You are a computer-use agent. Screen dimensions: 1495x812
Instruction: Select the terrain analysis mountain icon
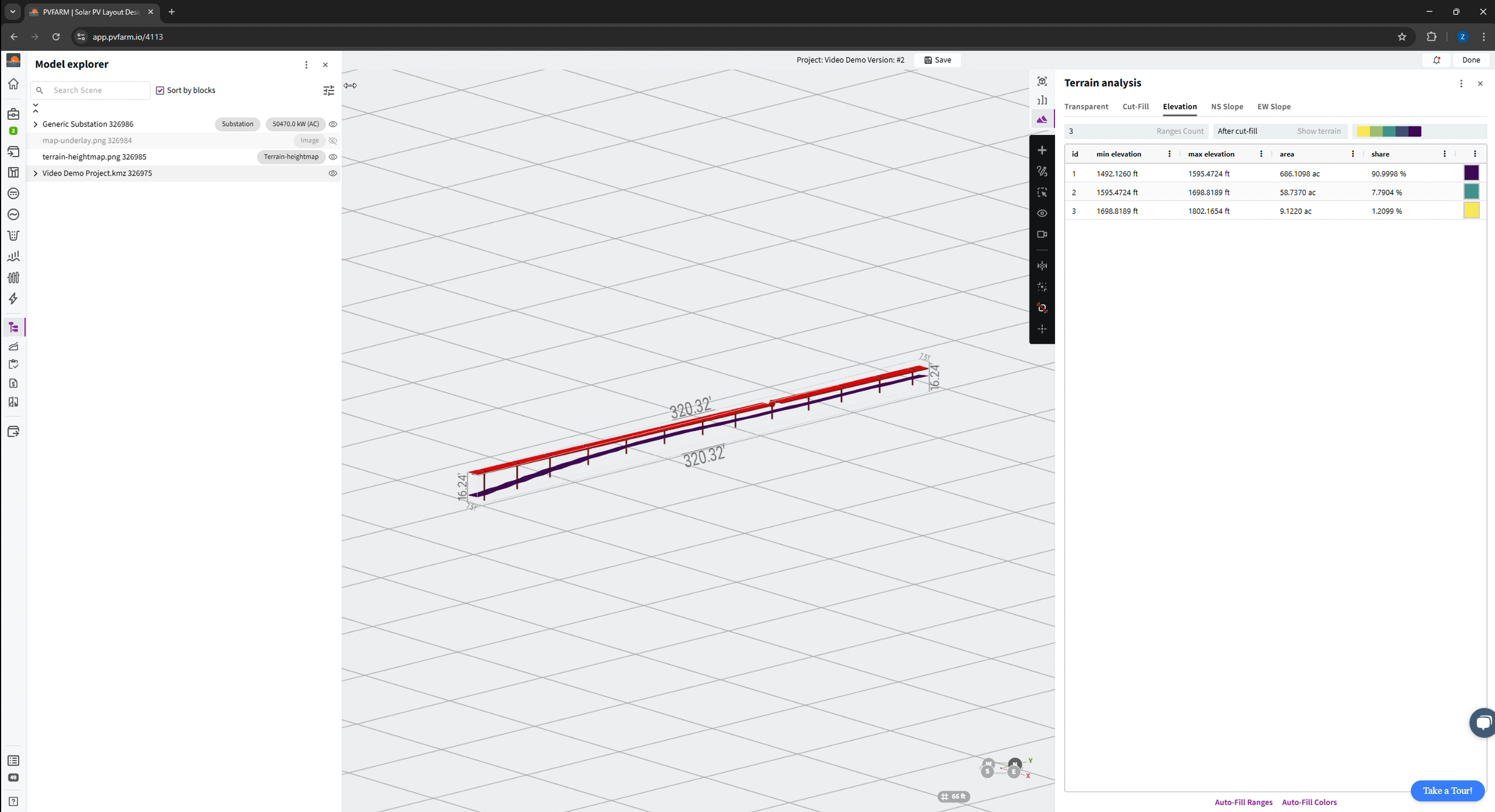pos(1041,120)
